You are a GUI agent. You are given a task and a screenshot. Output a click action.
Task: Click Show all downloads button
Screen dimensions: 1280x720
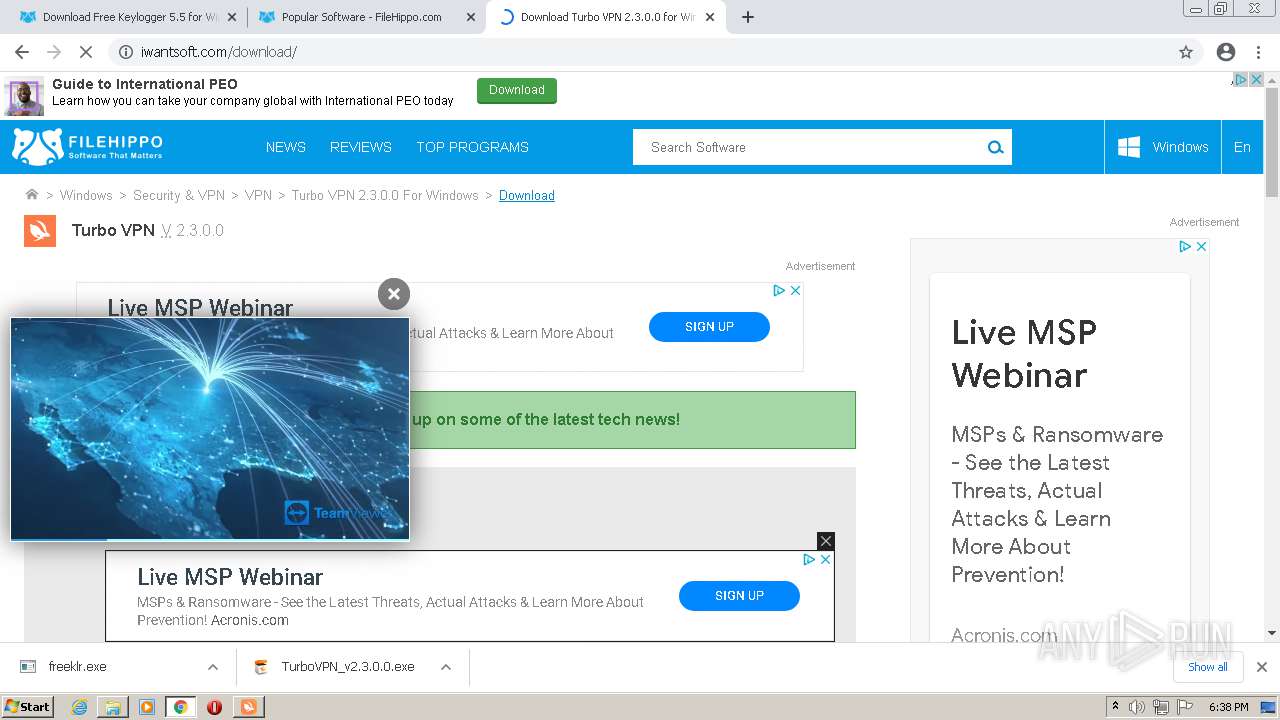pos(1207,667)
